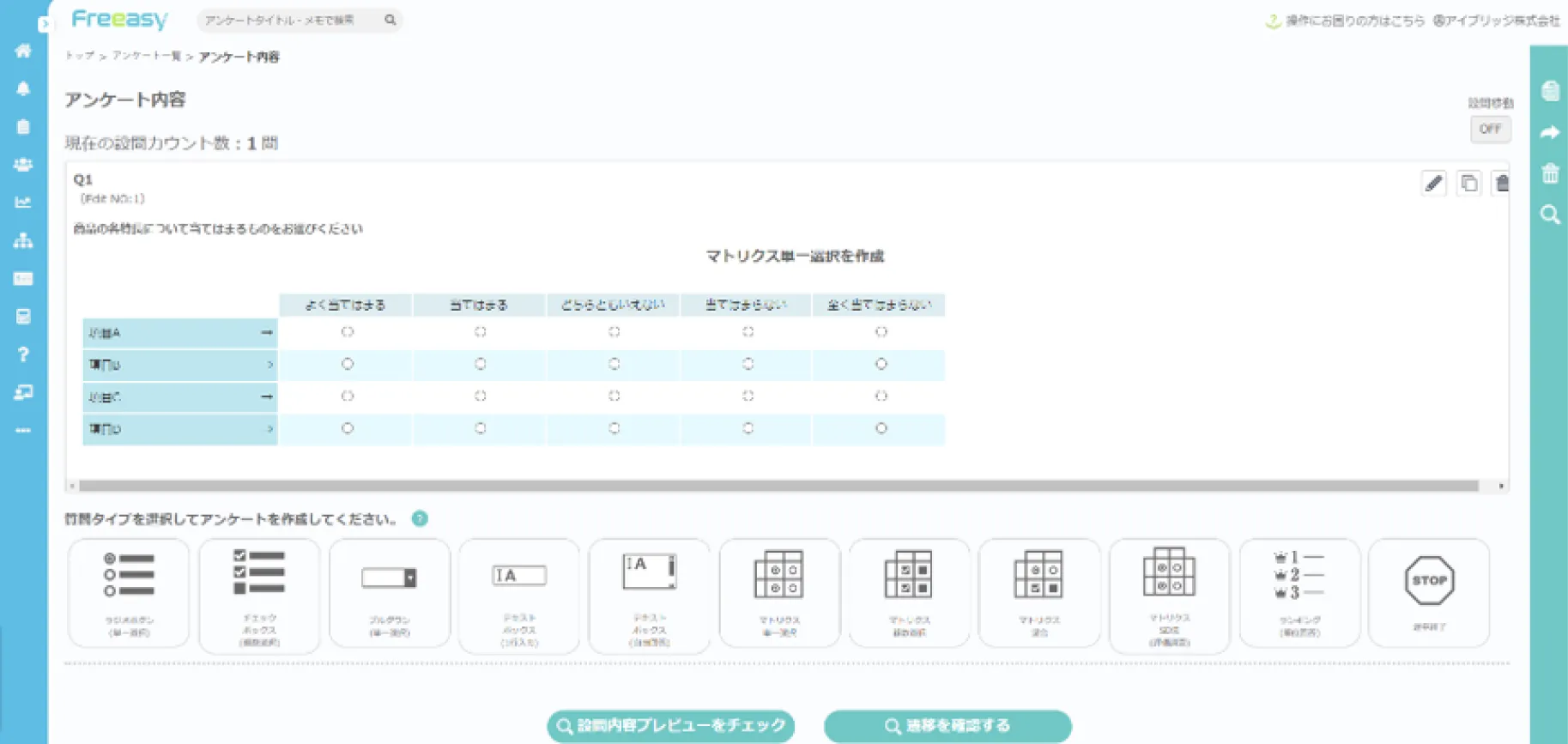Open notifications bell in left sidebar

point(23,88)
